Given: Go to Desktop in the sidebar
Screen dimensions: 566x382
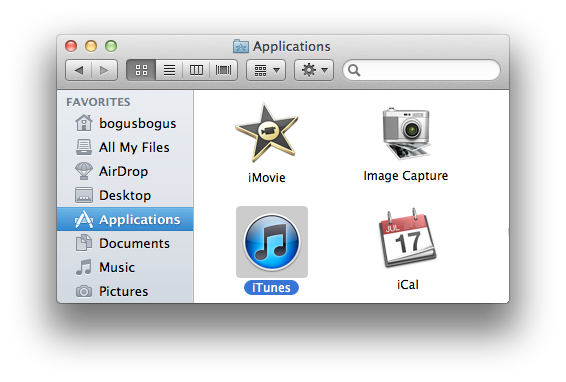Looking at the screenshot, I should coord(125,195).
